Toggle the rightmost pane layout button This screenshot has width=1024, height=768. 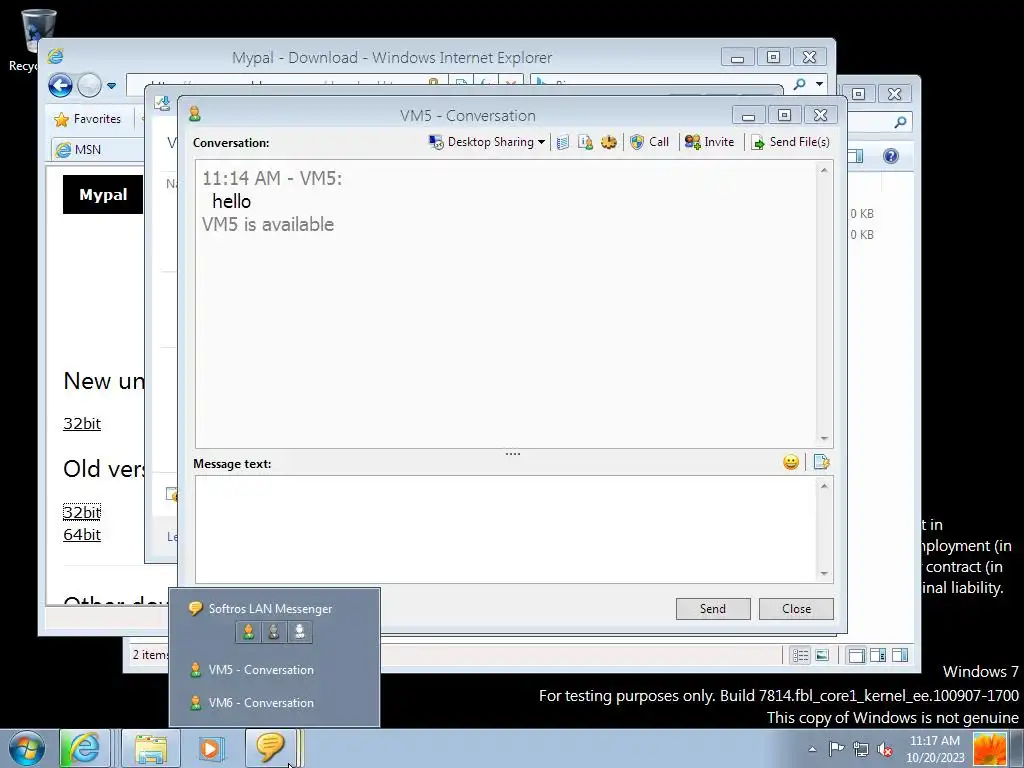pyautogui.click(x=900, y=655)
